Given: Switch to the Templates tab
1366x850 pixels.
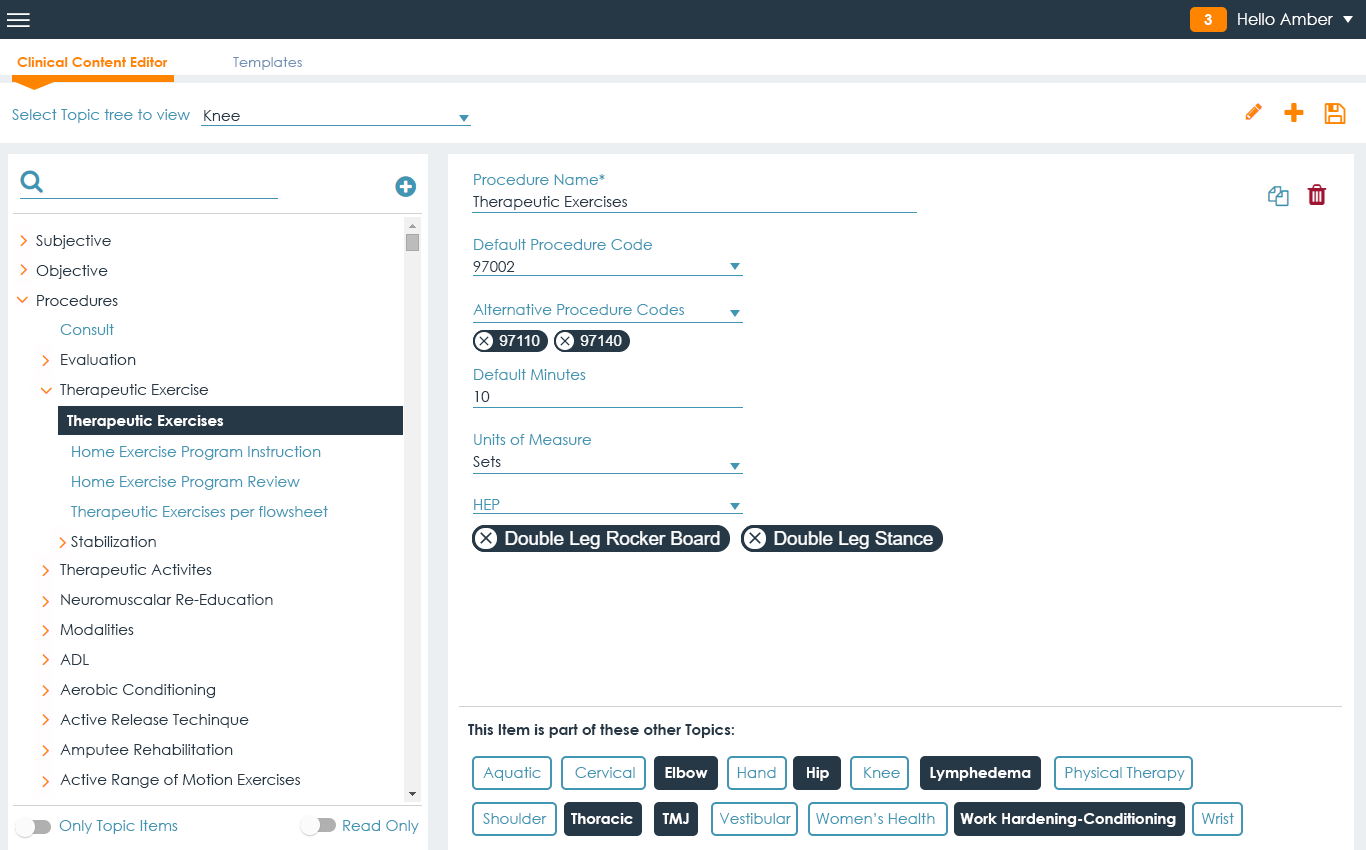Looking at the screenshot, I should 267,62.
